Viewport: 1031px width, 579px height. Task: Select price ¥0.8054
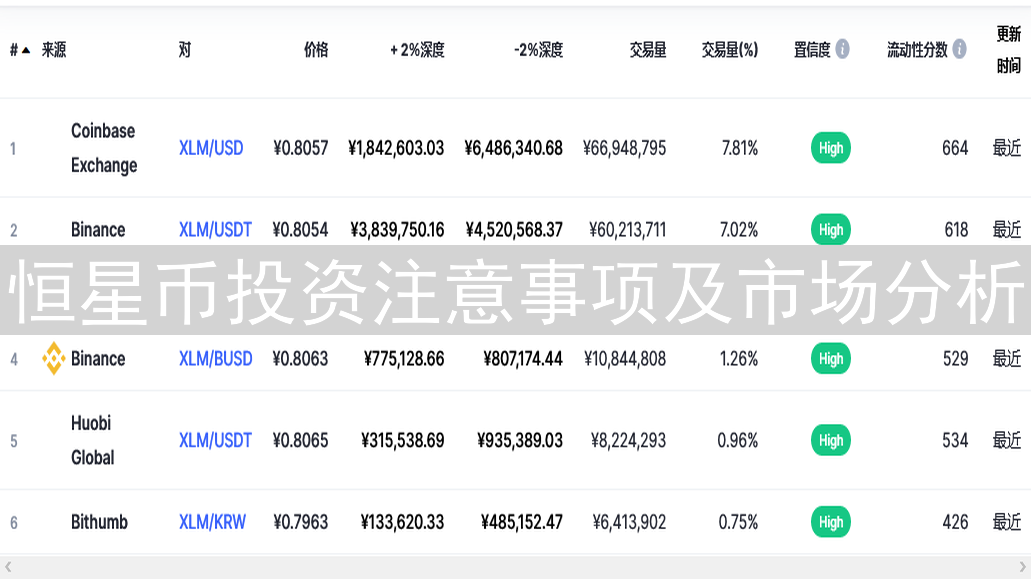[300, 230]
